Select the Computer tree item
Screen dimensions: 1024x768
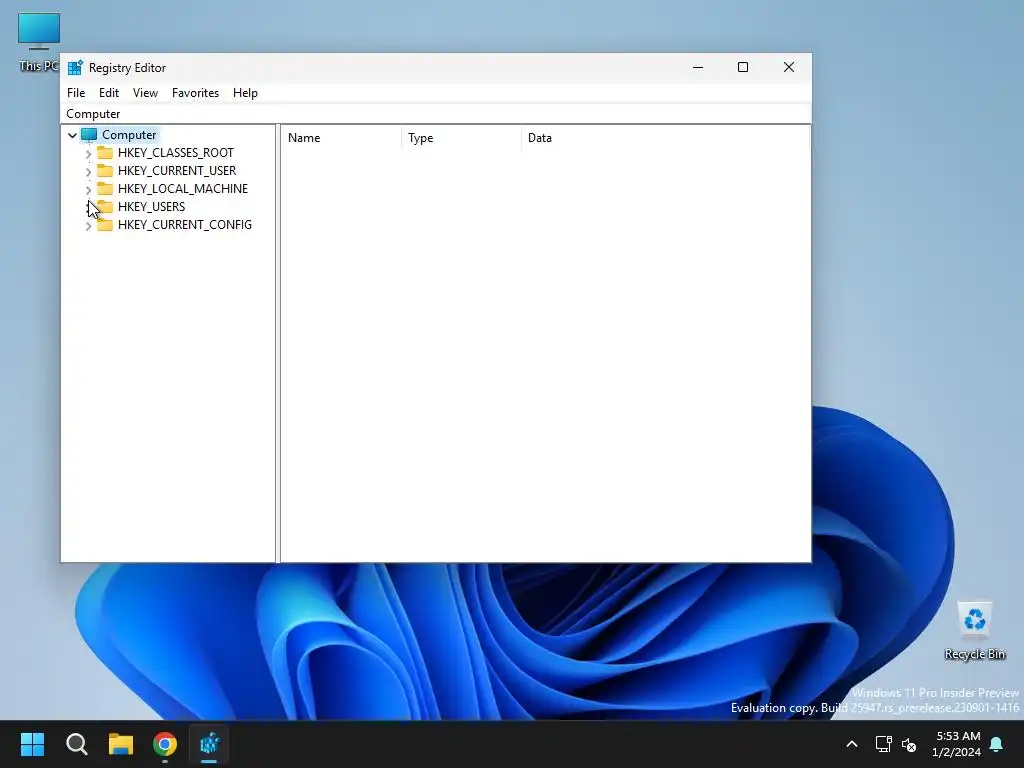(x=129, y=135)
